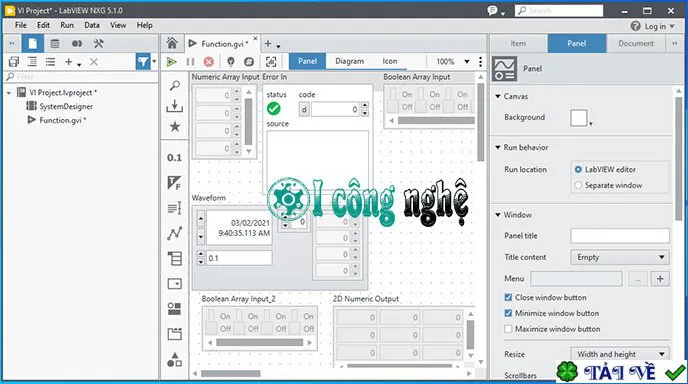Click the Menu add plus button
The height and width of the screenshot is (384, 688).
(660, 279)
